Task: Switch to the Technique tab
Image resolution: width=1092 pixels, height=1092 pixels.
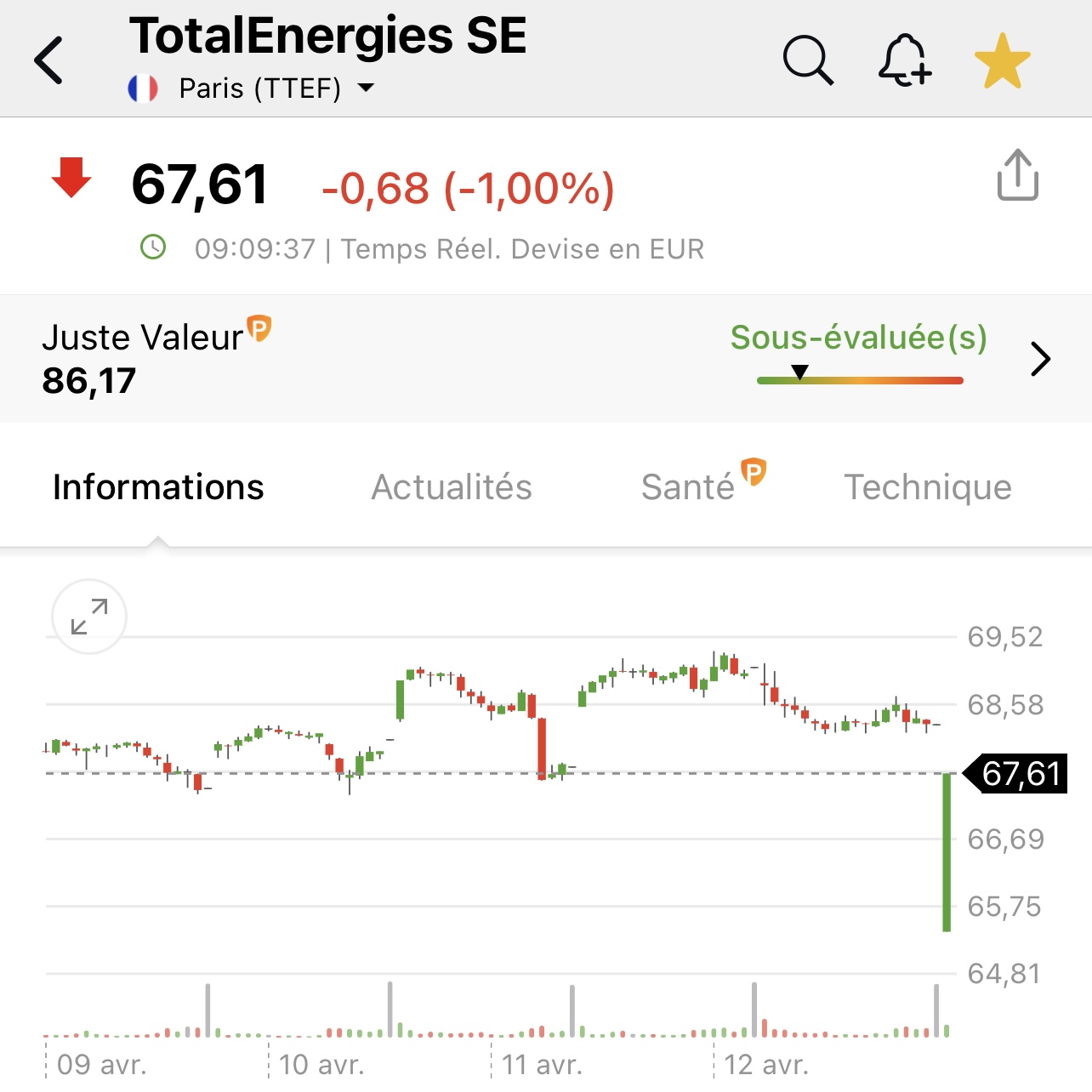Action: click(x=928, y=487)
